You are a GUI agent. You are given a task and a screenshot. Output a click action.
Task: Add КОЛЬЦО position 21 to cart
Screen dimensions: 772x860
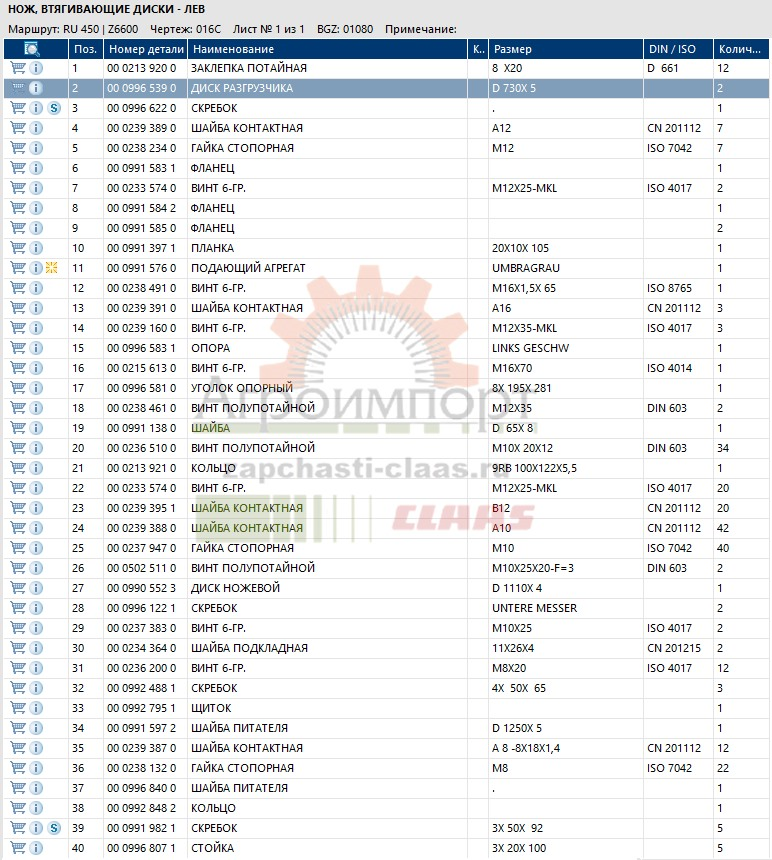click(x=18, y=468)
